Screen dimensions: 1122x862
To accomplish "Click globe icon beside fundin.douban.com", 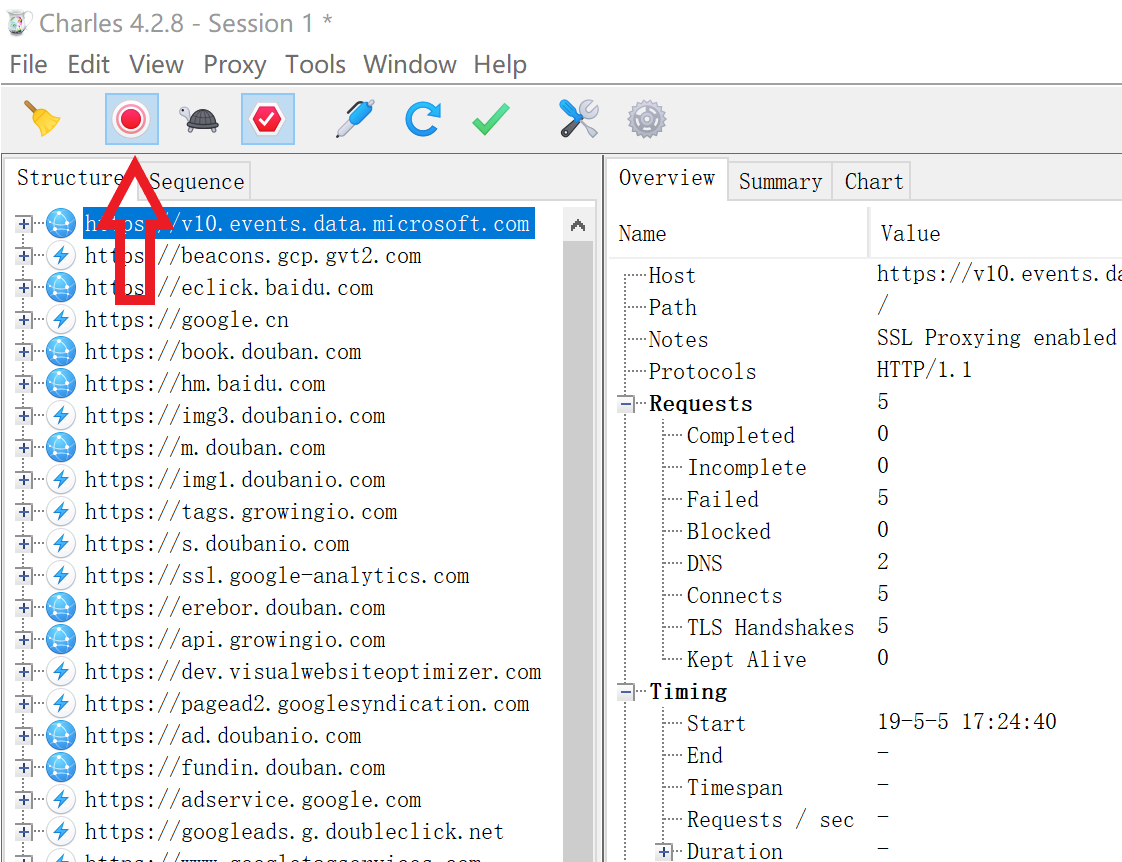I will 61,768.
